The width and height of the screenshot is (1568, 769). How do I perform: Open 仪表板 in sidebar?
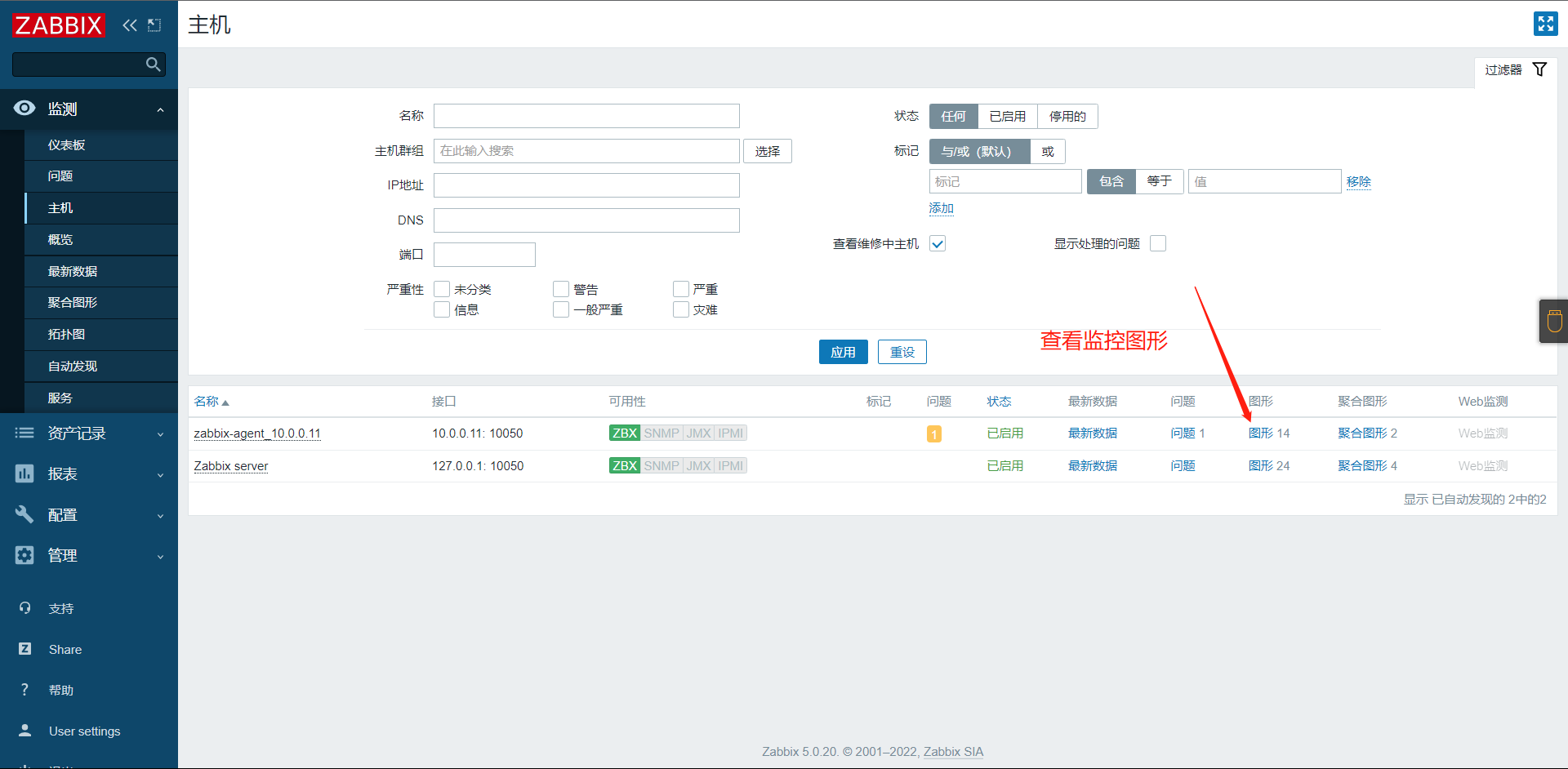101,144
